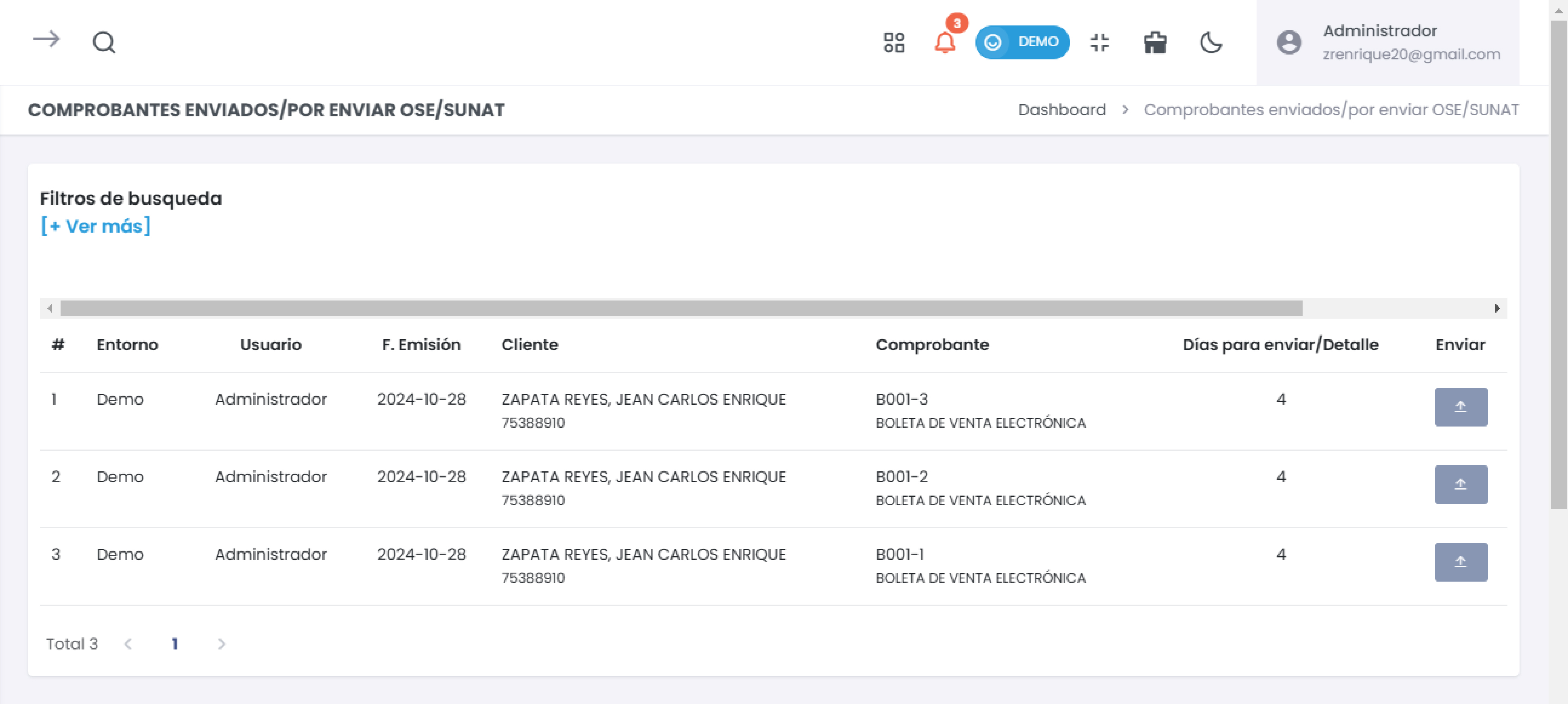Image resolution: width=1568 pixels, height=704 pixels.
Task: Send voucher B001-3 with upload button
Action: (x=1460, y=406)
